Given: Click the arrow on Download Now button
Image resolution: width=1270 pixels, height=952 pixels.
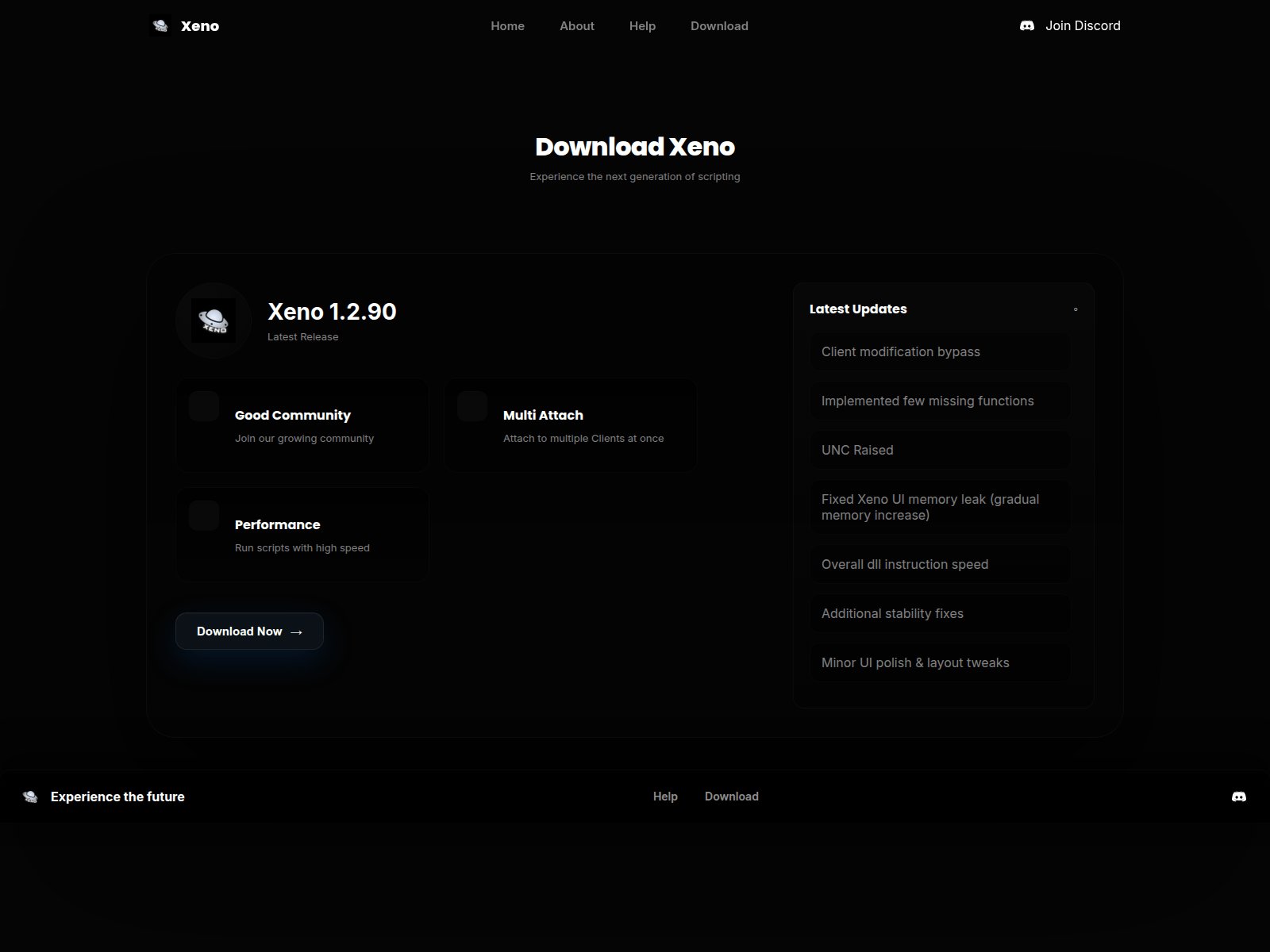Looking at the screenshot, I should tap(297, 632).
